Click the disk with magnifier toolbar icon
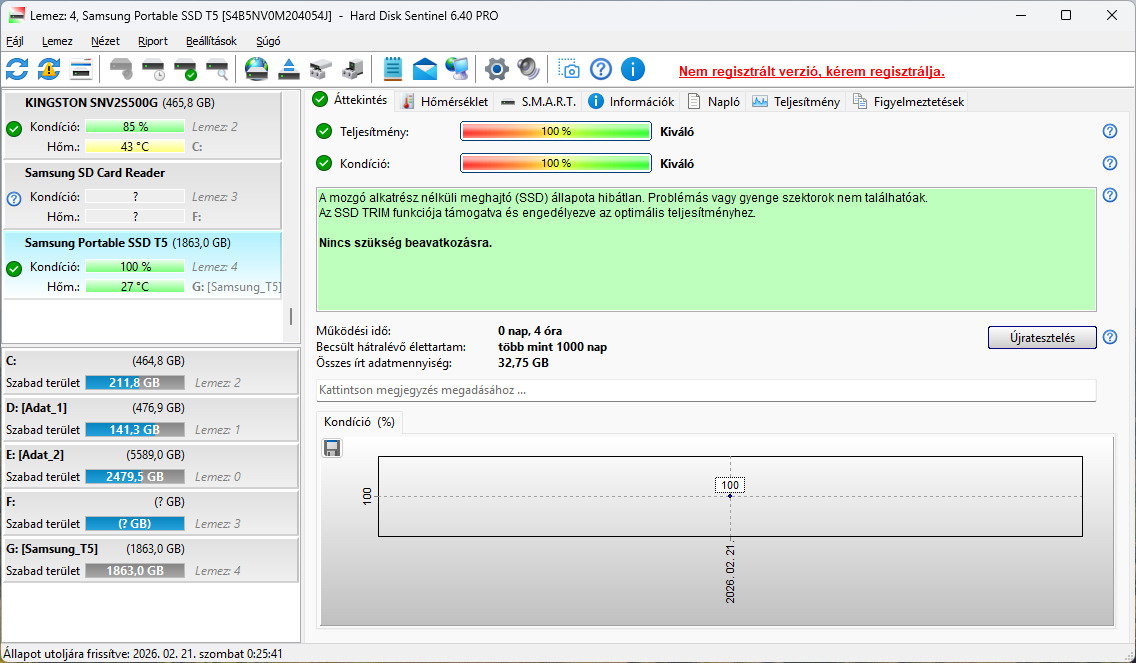The image size is (1136, 663). click(217, 70)
